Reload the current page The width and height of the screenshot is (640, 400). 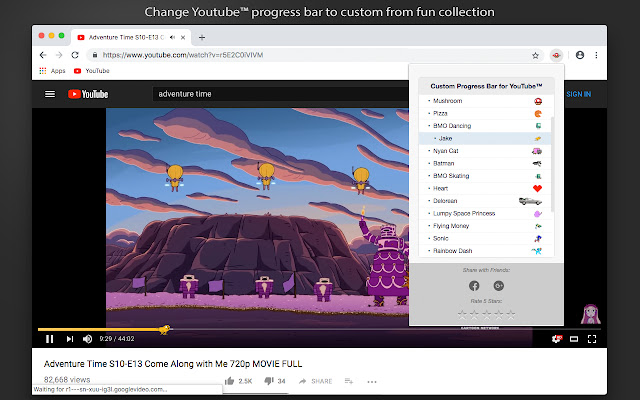pos(75,55)
